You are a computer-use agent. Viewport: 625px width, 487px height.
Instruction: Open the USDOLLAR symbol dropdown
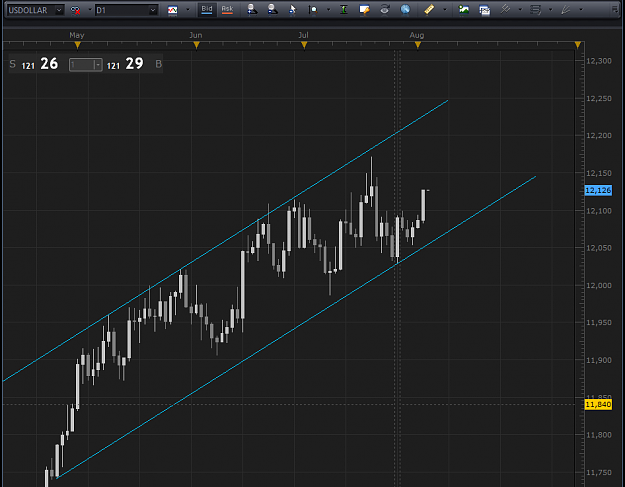[59, 10]
